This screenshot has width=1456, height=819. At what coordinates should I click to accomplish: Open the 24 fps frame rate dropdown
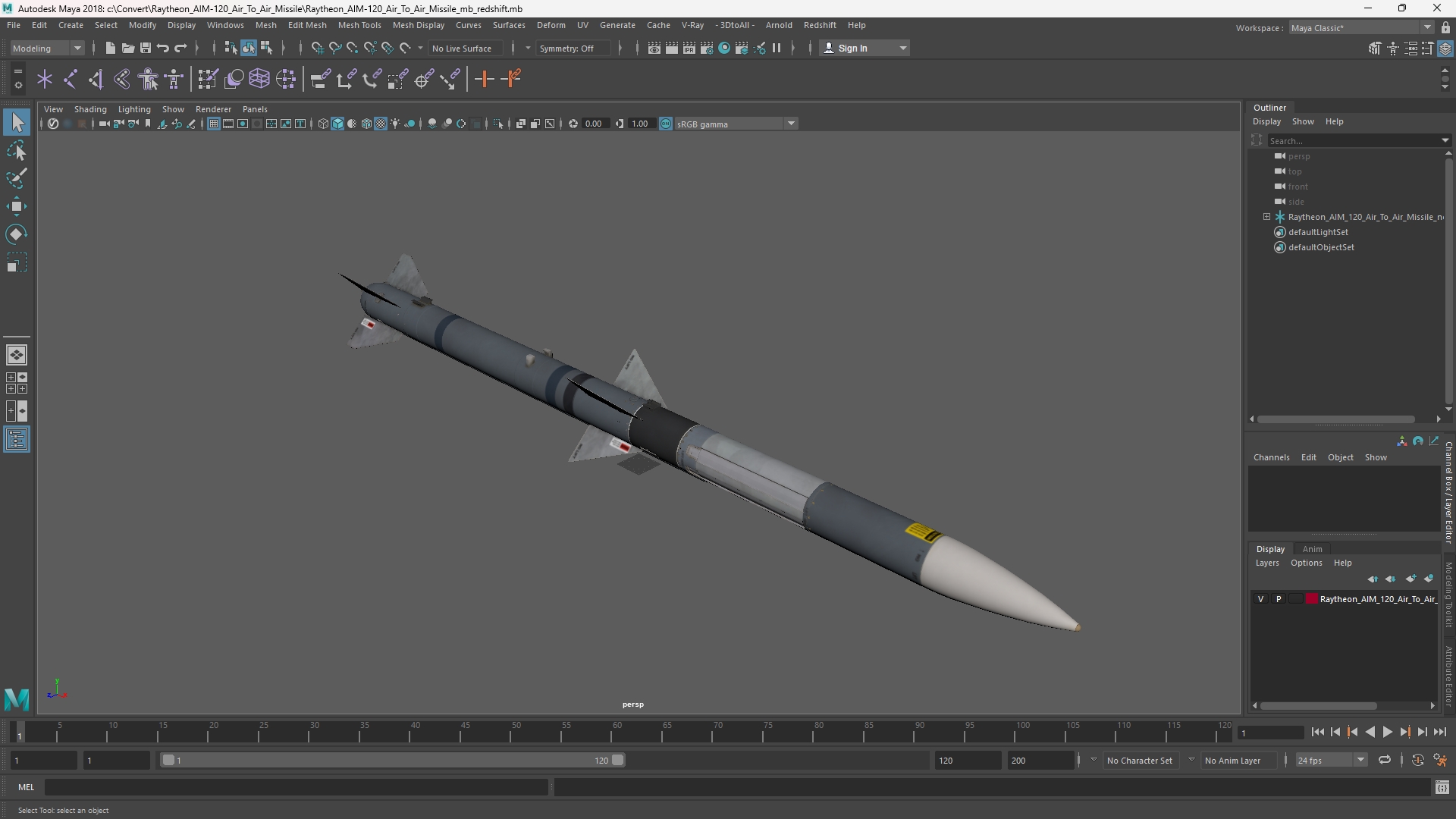point(1330,760)
